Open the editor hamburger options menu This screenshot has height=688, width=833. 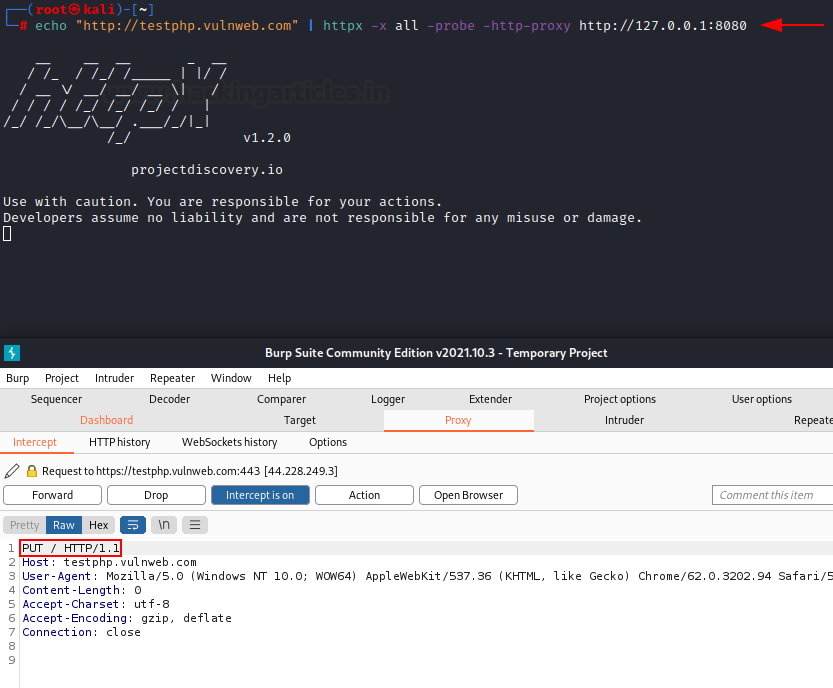(195, 525)
